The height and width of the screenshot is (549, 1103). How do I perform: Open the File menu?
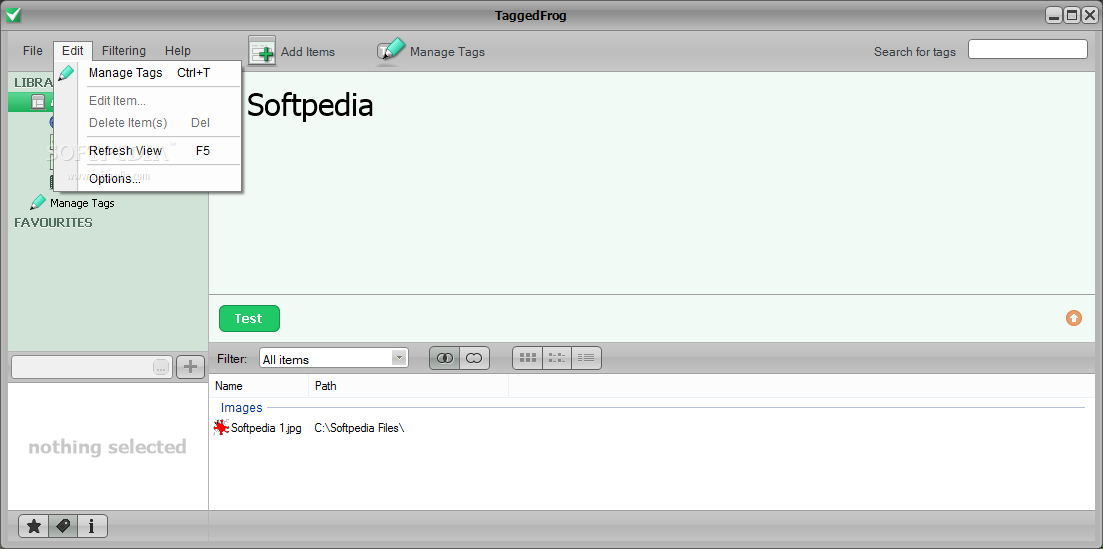coord(32,51)
